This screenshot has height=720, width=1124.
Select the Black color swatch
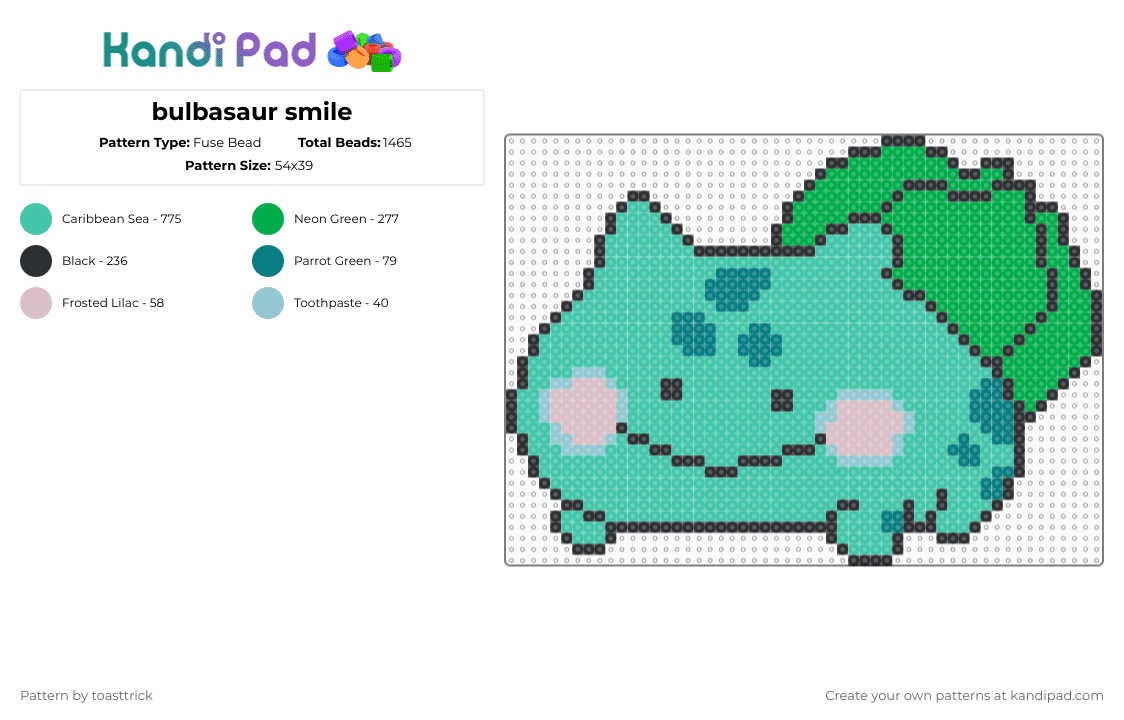click(x=36, y=261)
